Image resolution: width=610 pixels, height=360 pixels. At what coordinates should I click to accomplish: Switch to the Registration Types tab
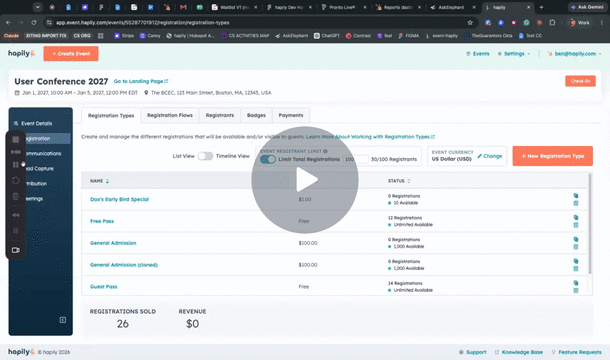pyautogui.click(x=111, y=116)
